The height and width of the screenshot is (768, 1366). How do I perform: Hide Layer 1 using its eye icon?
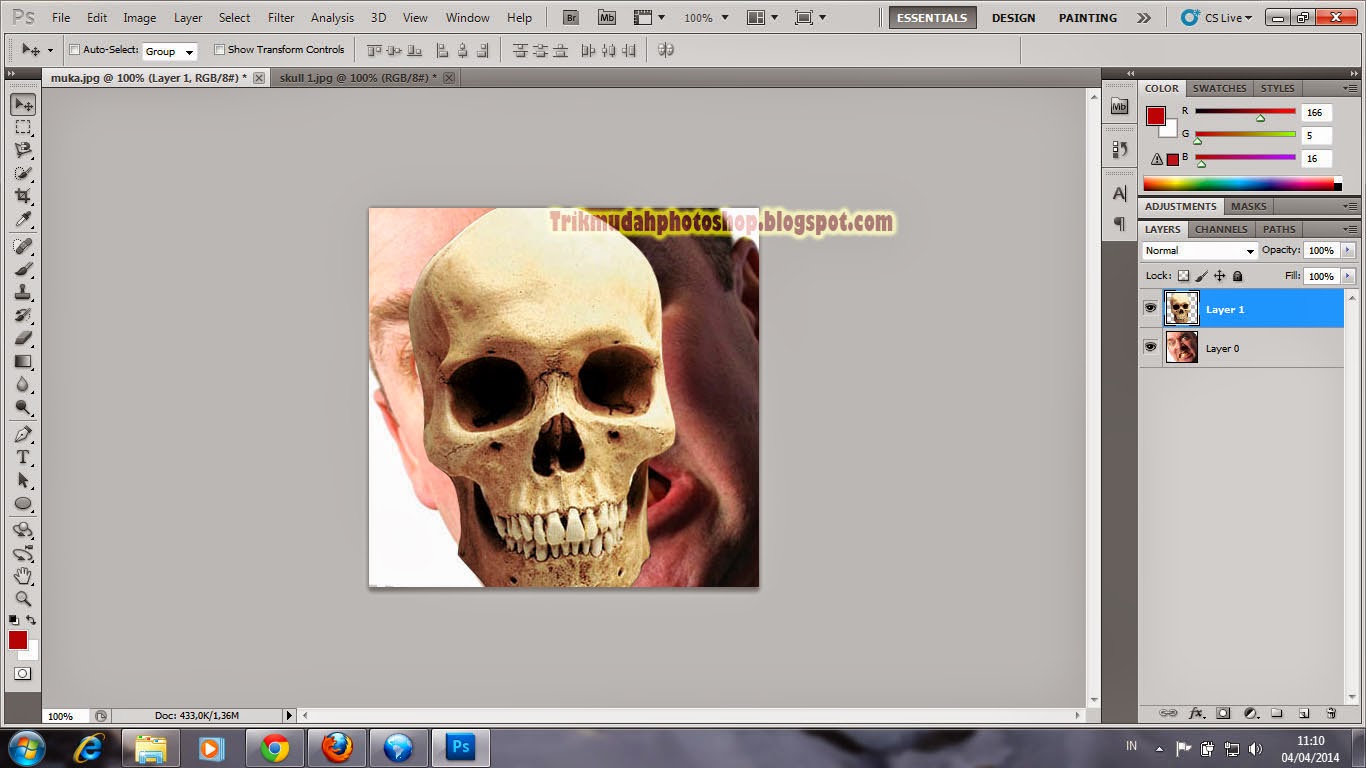pos(1150,308)
